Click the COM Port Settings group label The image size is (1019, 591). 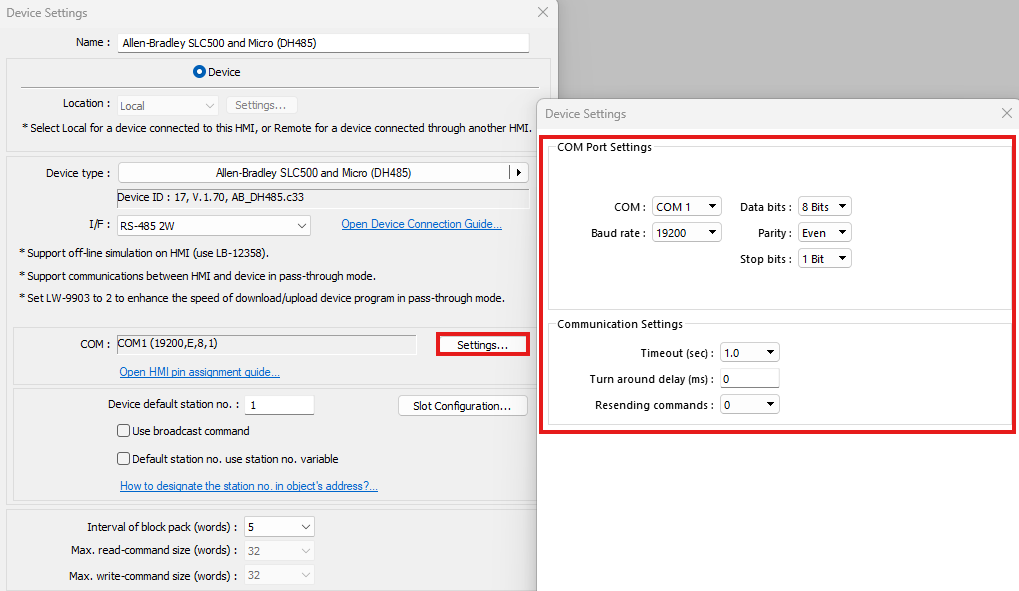click(604, 147)
